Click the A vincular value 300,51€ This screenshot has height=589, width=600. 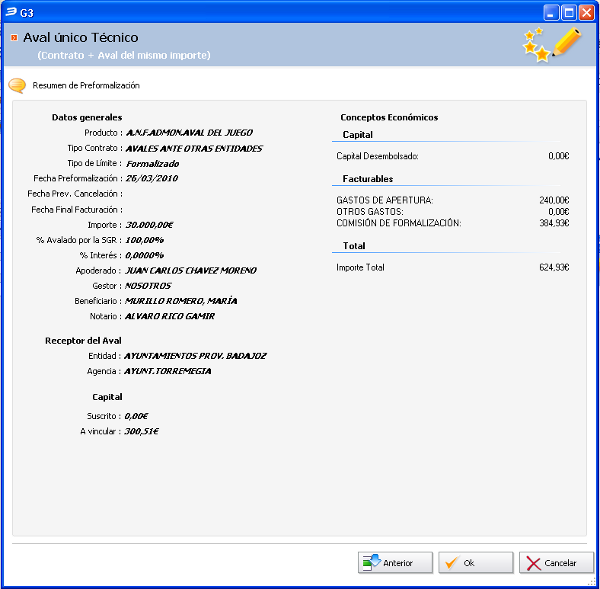point(141,431)
